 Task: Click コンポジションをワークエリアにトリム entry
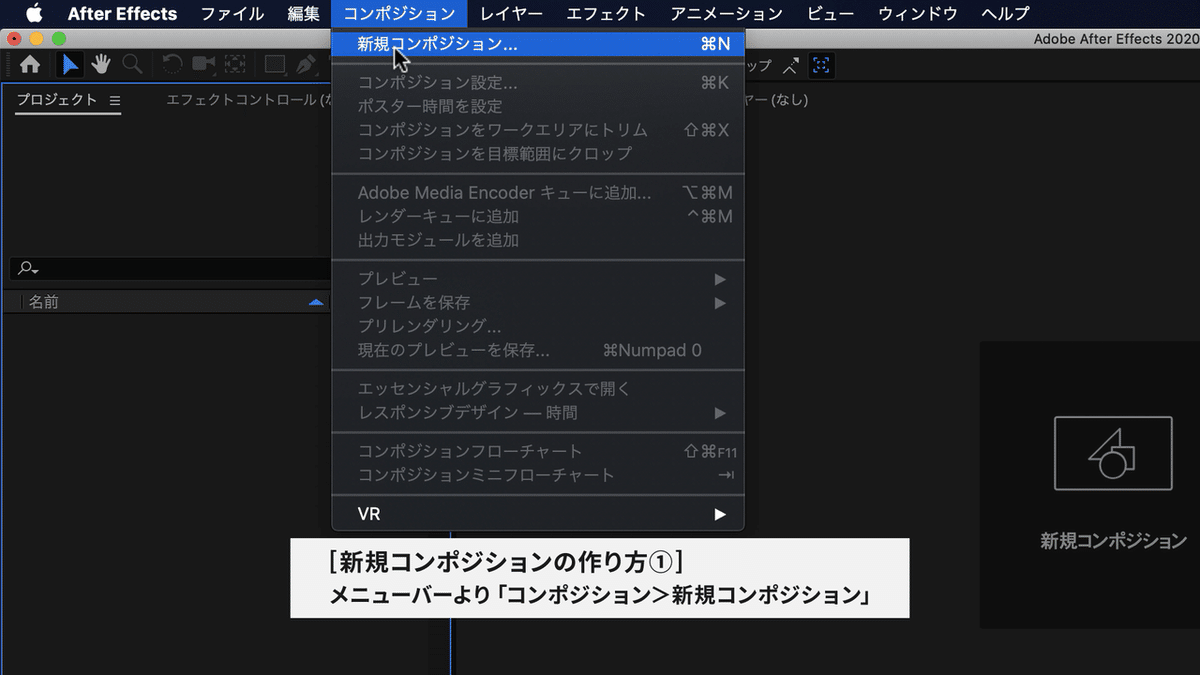[538, 130]
